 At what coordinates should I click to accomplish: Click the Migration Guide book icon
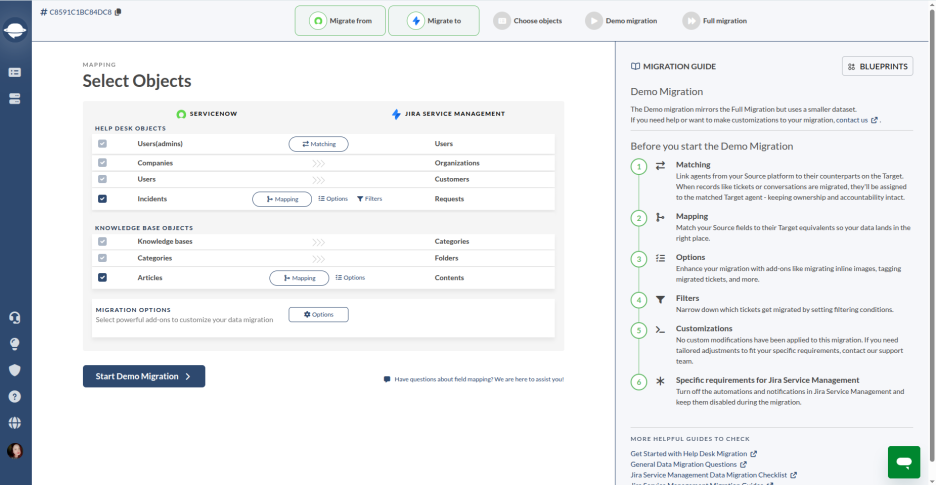635,66
